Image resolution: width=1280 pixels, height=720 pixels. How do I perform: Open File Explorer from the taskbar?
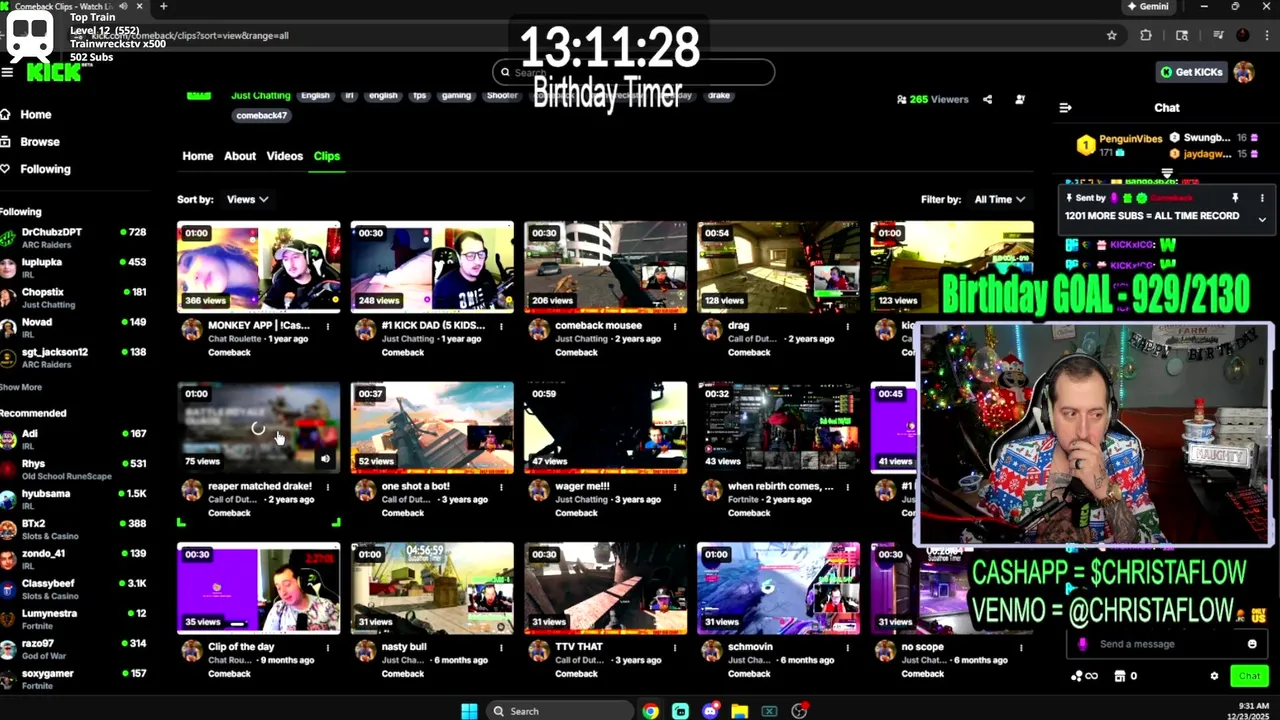coord(739,711)
